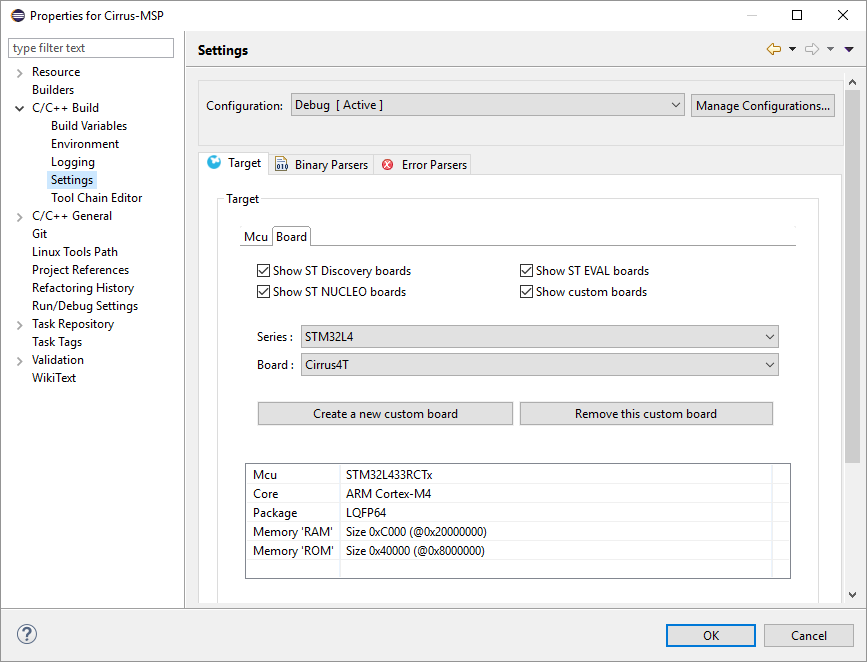Select Linux Tools Path tree item
Screen dimensions: 867x662
point(75,252)
